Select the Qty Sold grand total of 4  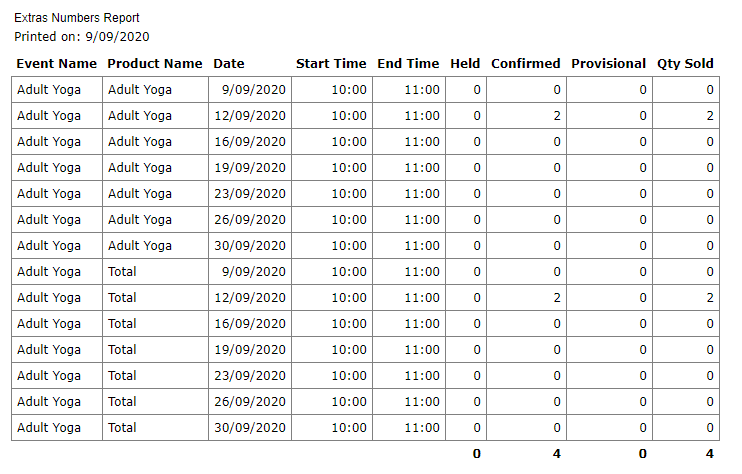[x=709, y=454]
